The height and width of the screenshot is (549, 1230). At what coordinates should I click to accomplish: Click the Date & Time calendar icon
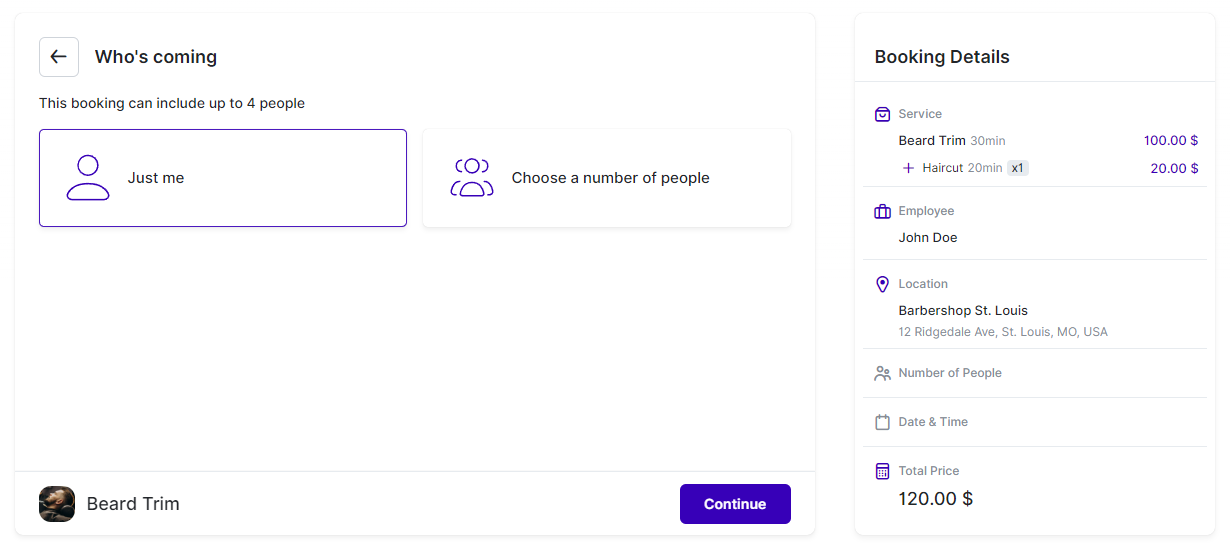882,422
